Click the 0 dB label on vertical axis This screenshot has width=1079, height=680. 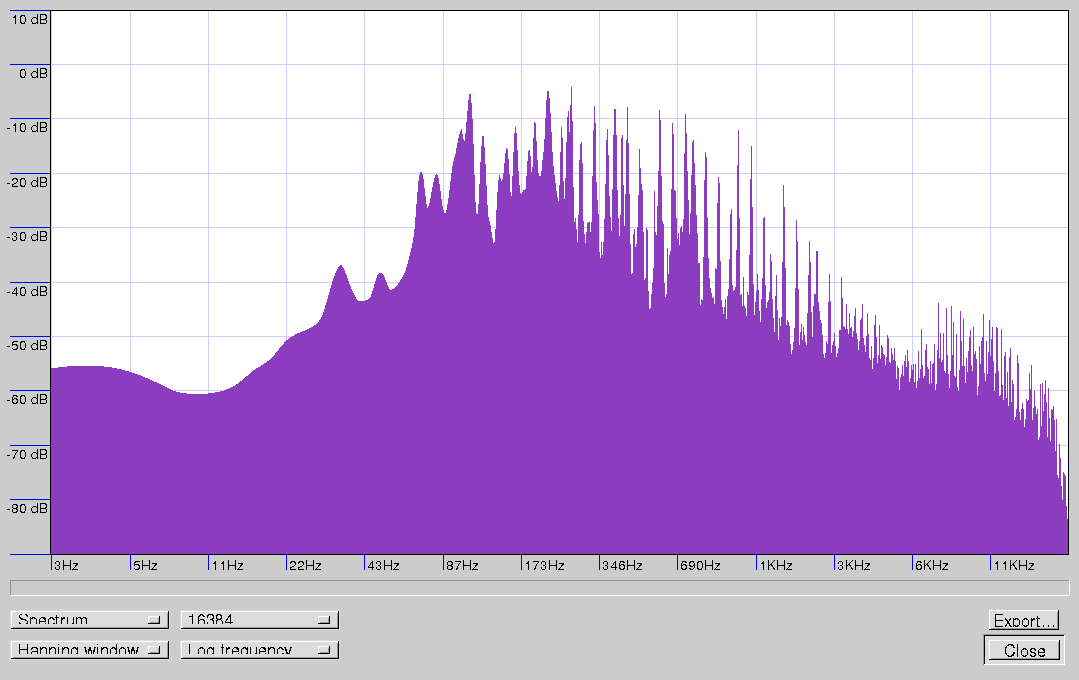click(x=31, y=73)
